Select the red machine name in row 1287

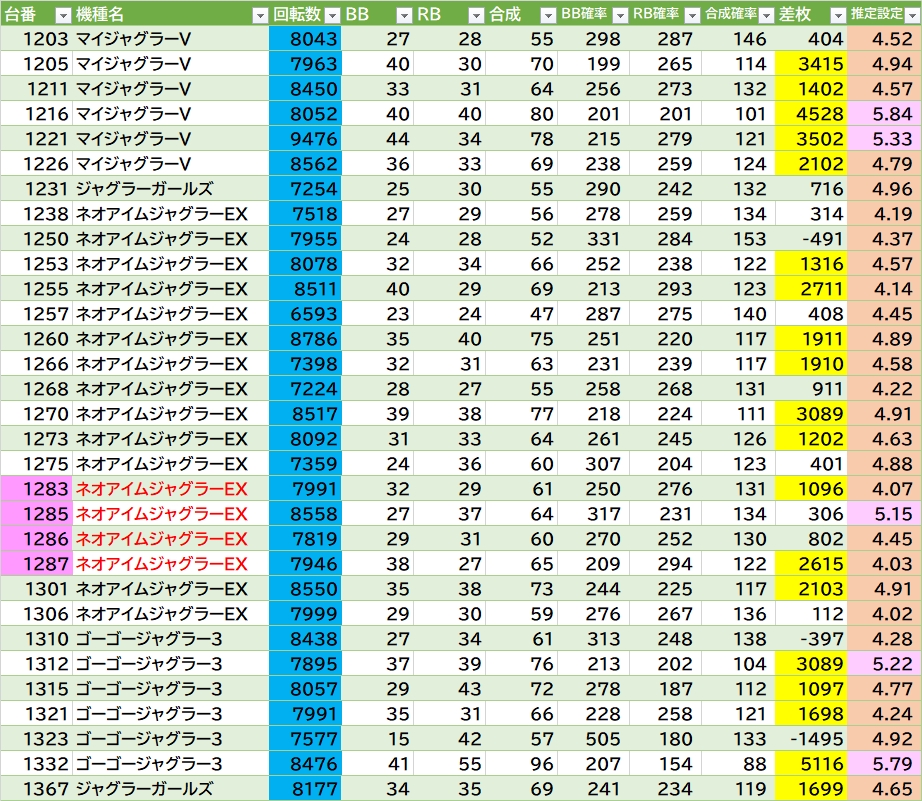(161, 564)
